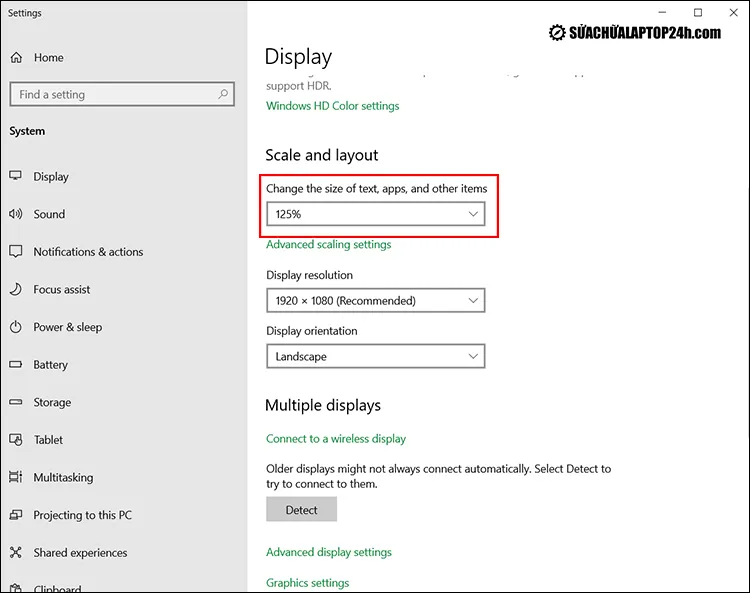Click the Tablet icon
Viewport: 750px width, 593px height.
pyautogui.click(x=16, y=439)
